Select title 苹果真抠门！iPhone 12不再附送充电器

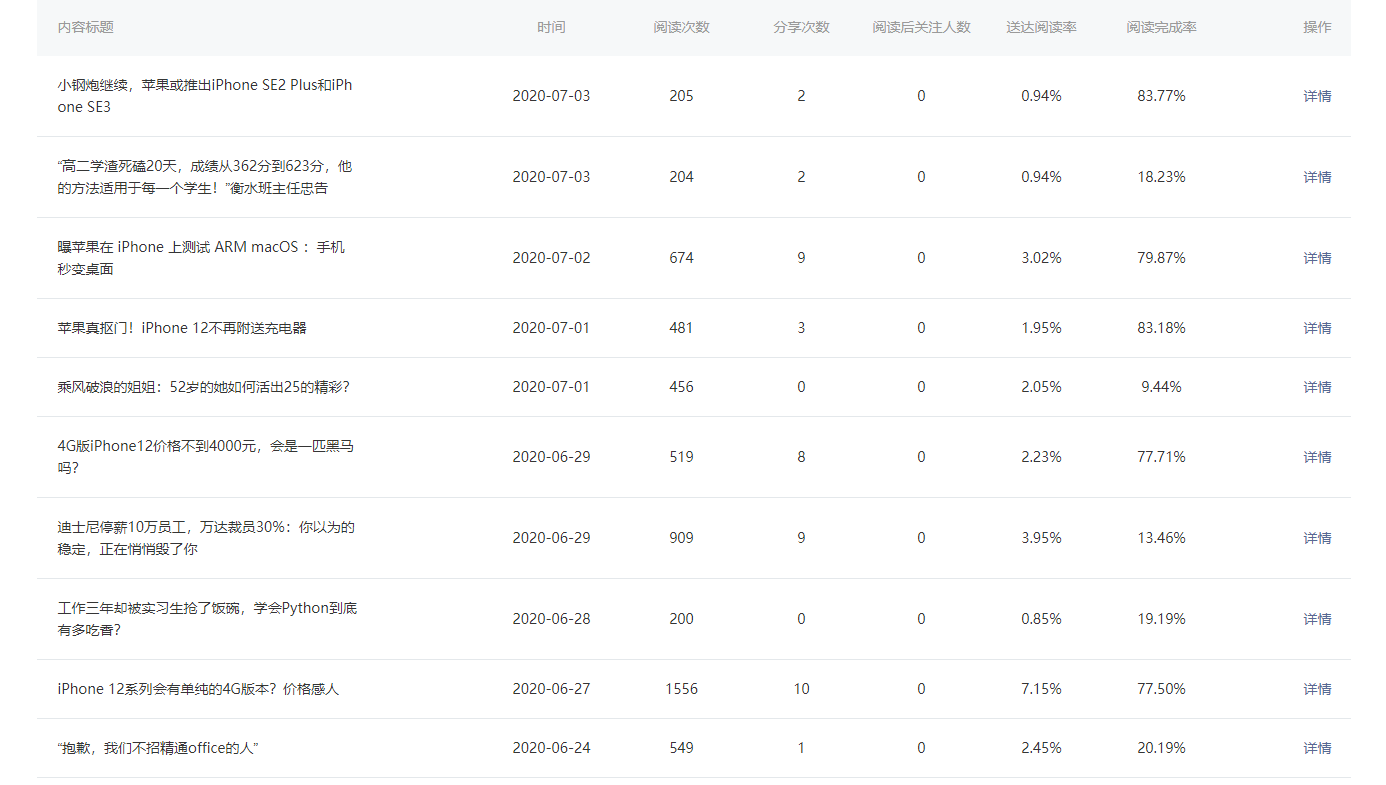point(182,328)
